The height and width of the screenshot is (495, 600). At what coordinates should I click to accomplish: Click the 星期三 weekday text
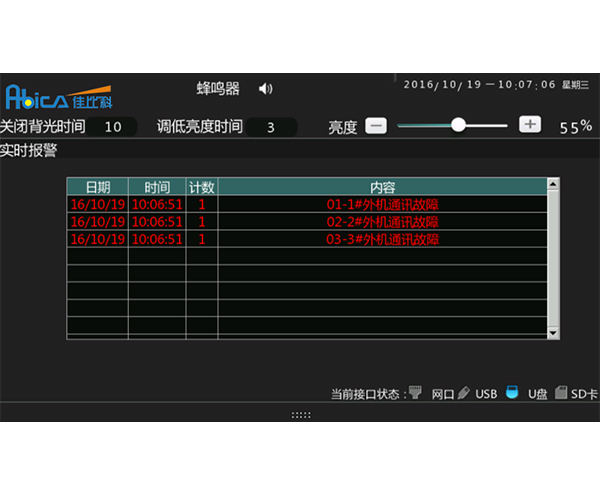tap(575, 85)
